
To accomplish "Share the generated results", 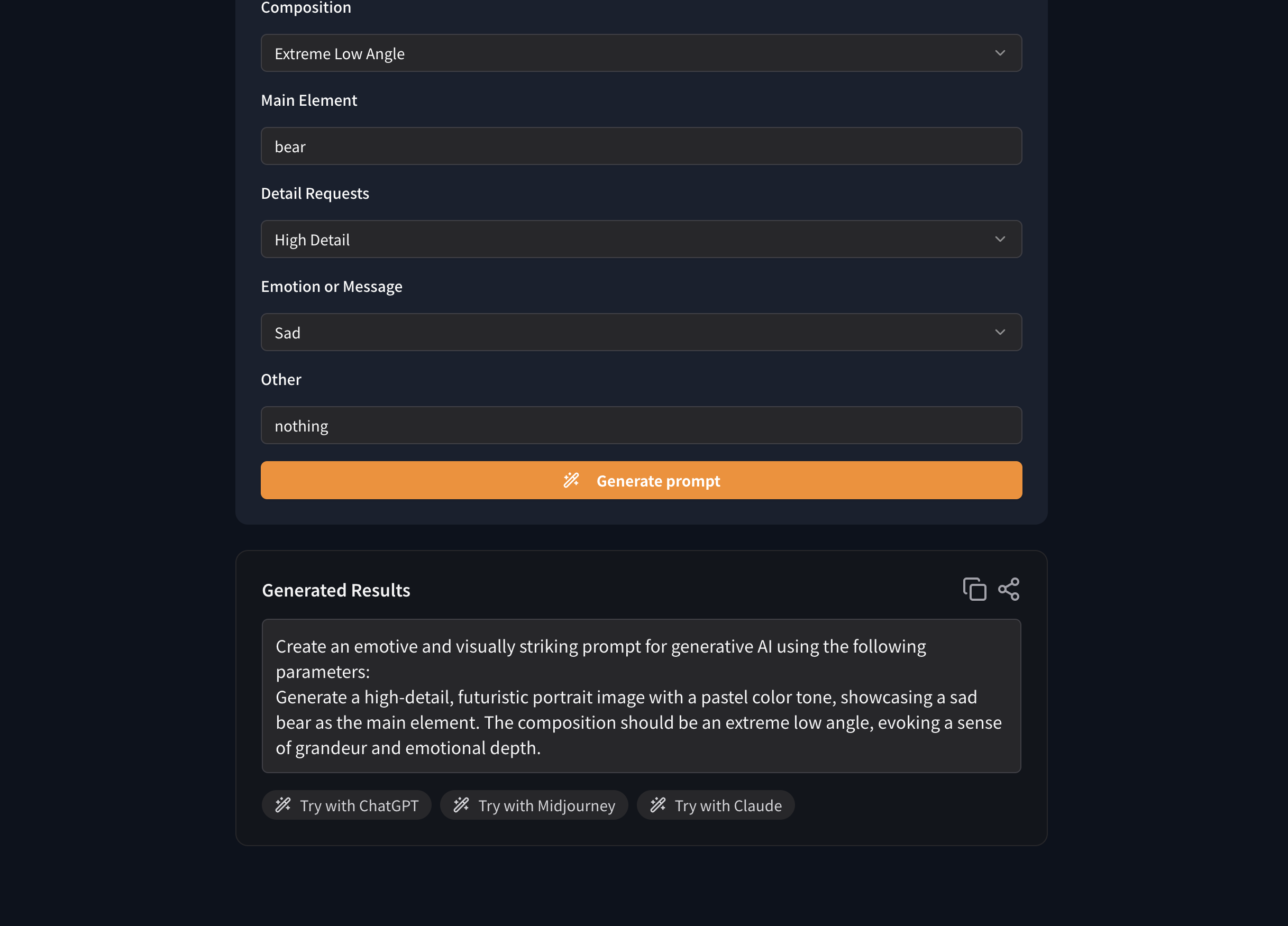I will [1009, 589].
